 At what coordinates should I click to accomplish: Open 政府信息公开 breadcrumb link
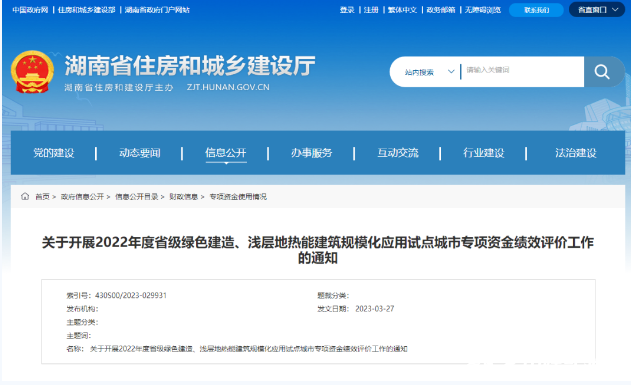click(x=82, y=197)
